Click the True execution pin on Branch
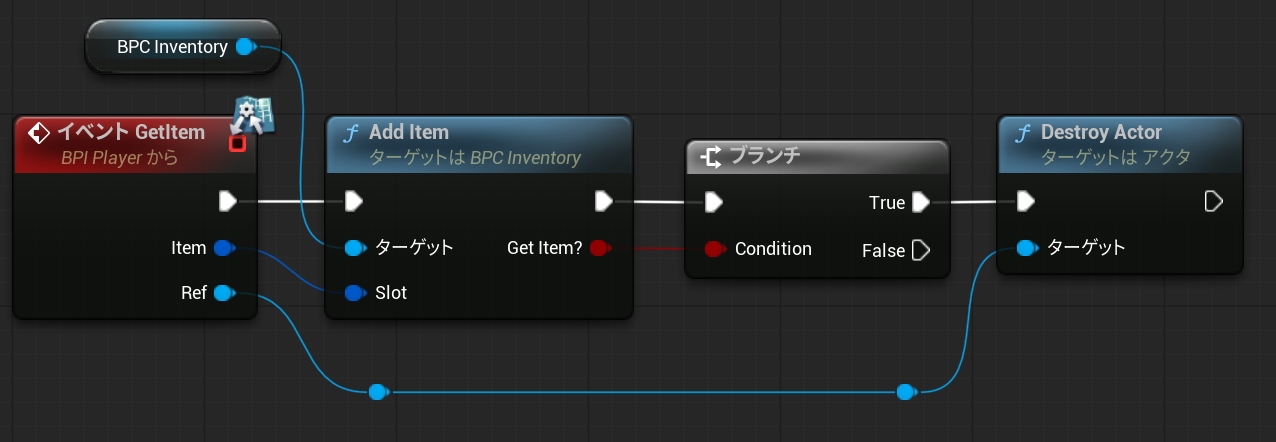Screen dimensions: 1276x442 coord(920,203)
